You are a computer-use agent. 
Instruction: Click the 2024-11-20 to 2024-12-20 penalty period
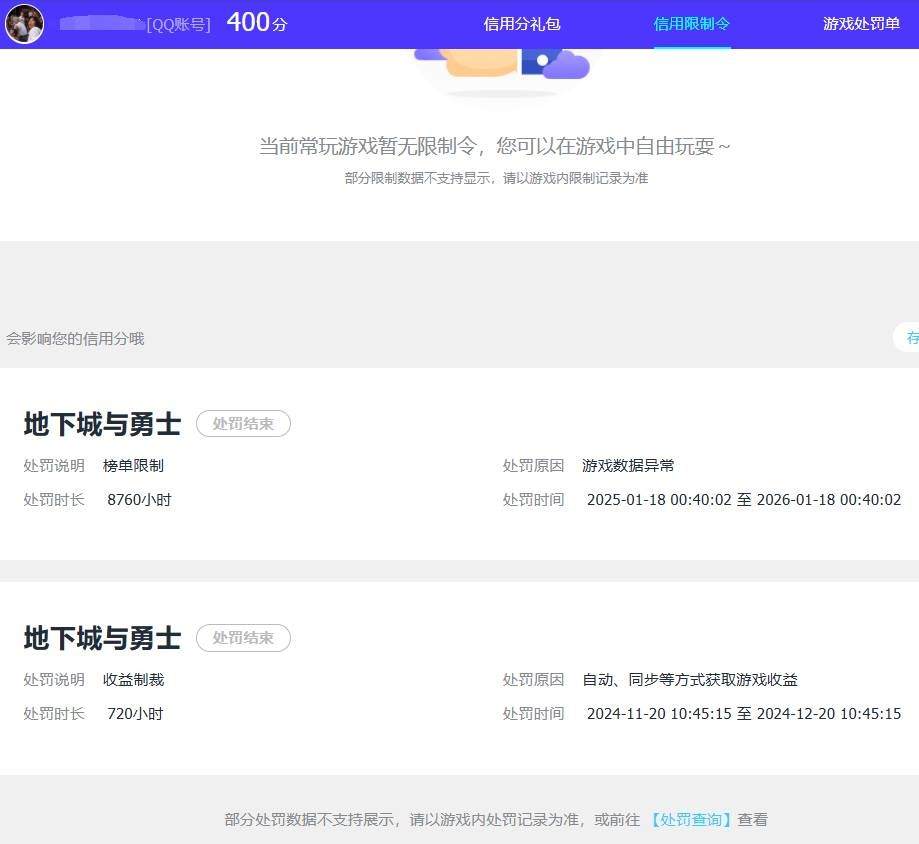[x=744, y=714]
